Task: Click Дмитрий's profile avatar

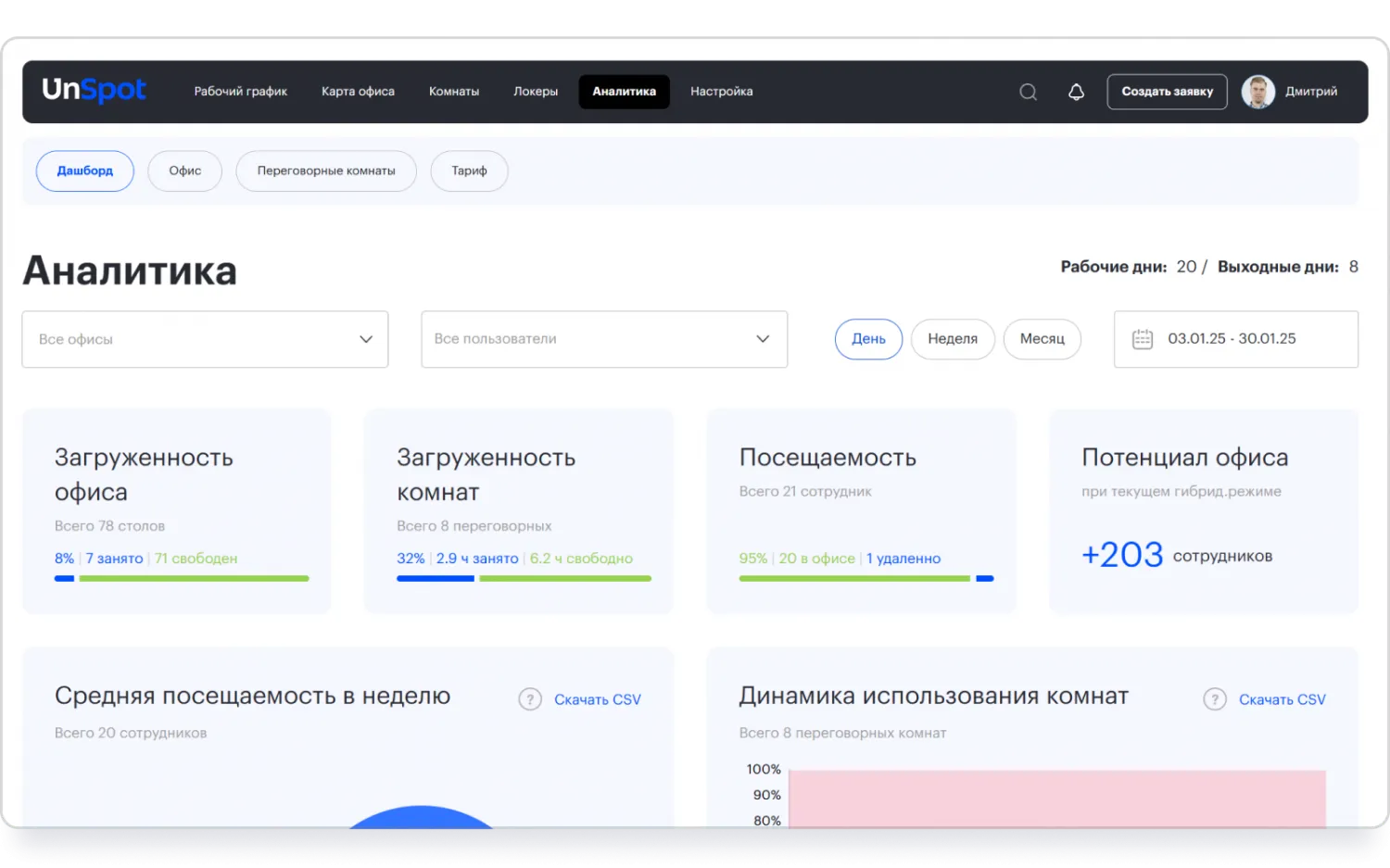Action: 1257,92
